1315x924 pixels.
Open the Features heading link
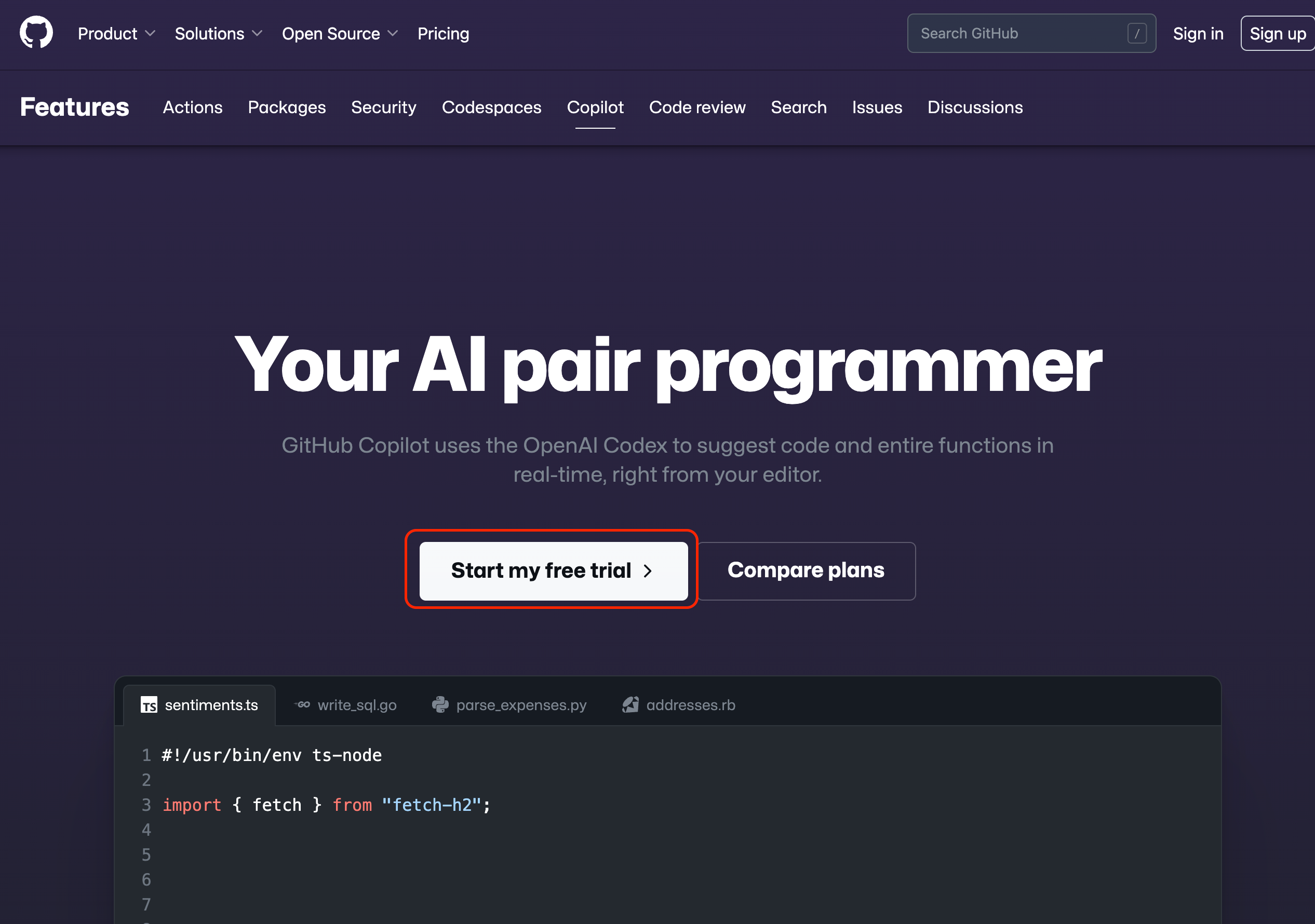pyautogui.click(x=74, y=107)
